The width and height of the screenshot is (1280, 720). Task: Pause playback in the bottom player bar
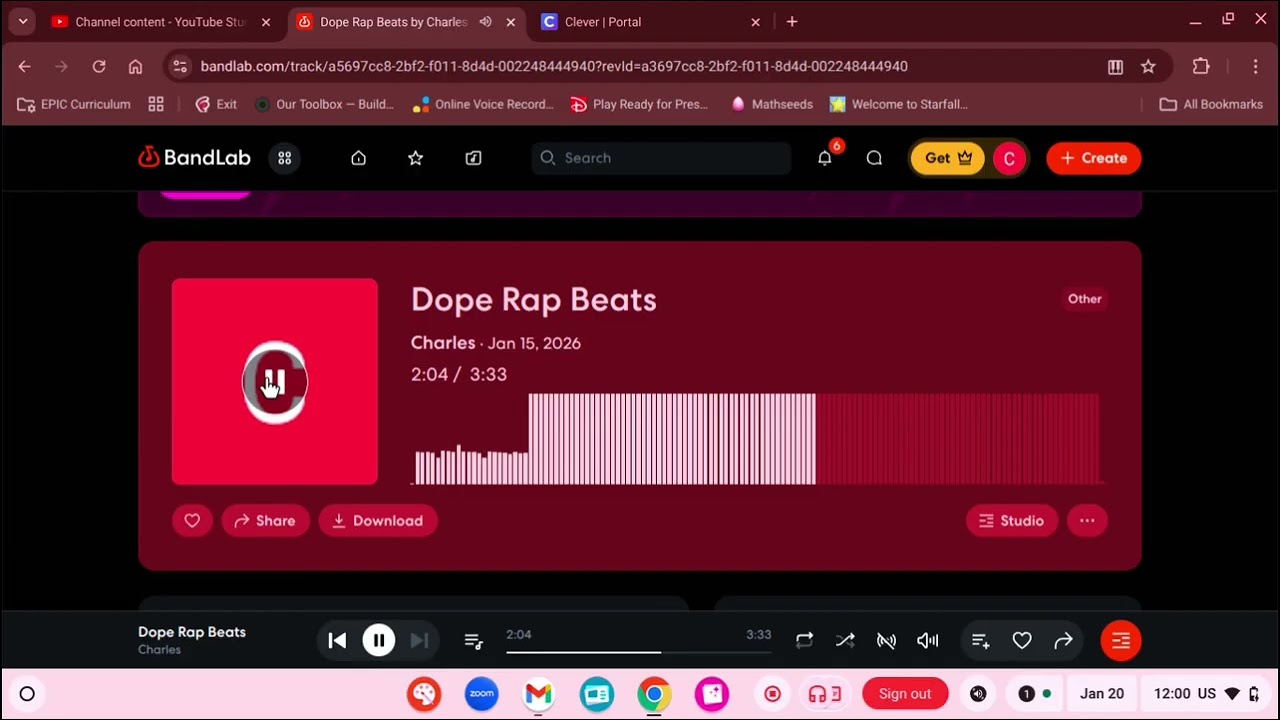point(379,641)
